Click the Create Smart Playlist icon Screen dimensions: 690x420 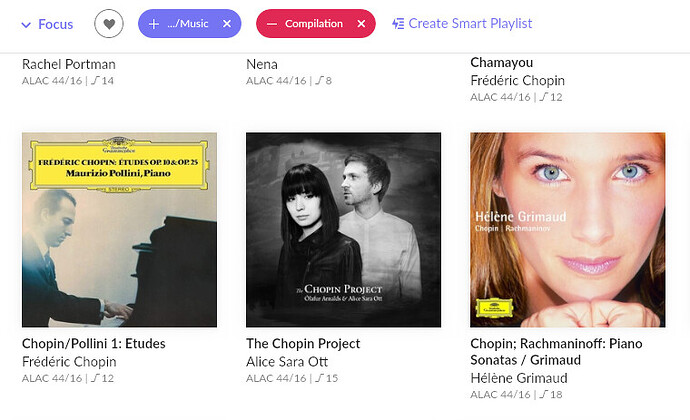tap(398, 23)
